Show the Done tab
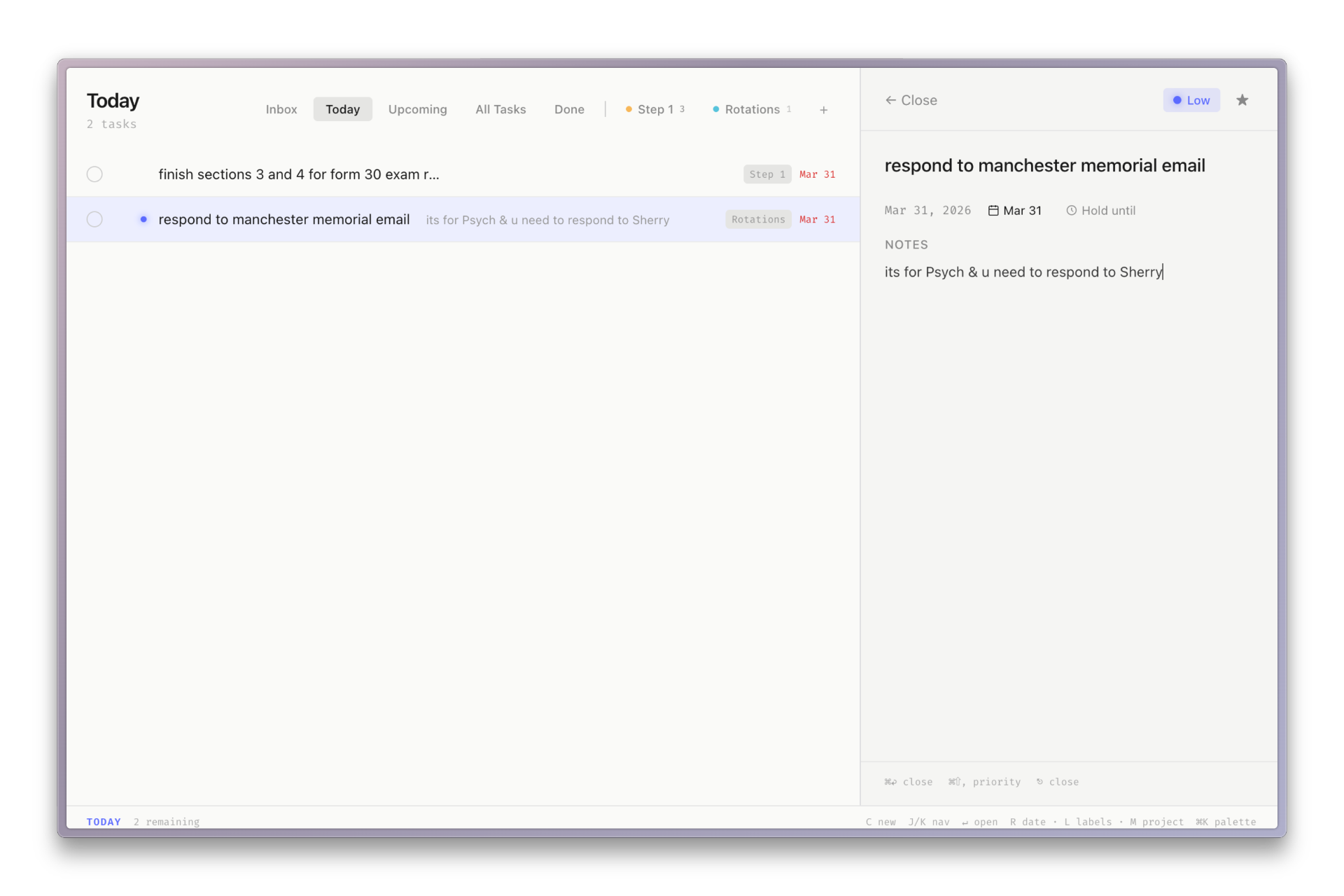The image size is (1344, 896). point(569,109)
